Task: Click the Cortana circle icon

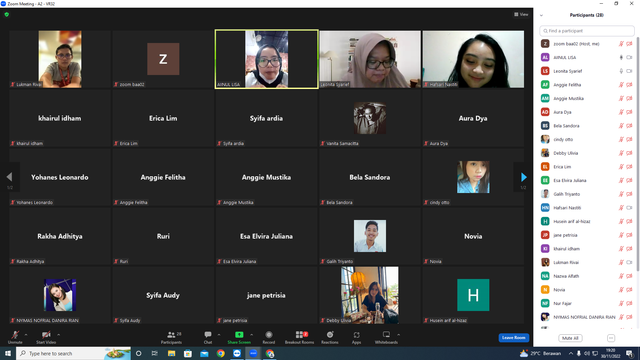Action: click(x=138, y=353)
